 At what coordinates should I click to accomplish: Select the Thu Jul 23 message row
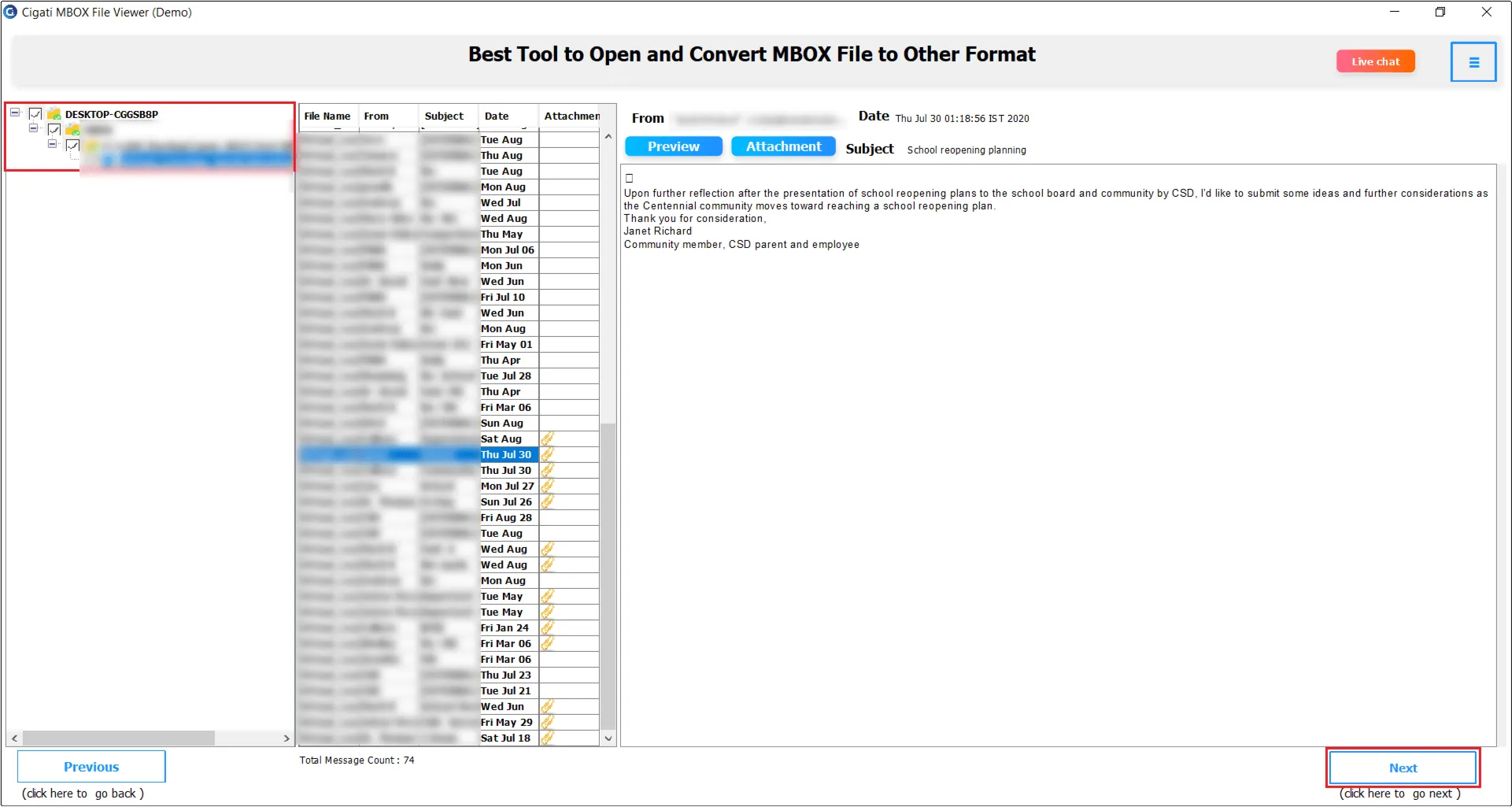(x=449, y=675)
